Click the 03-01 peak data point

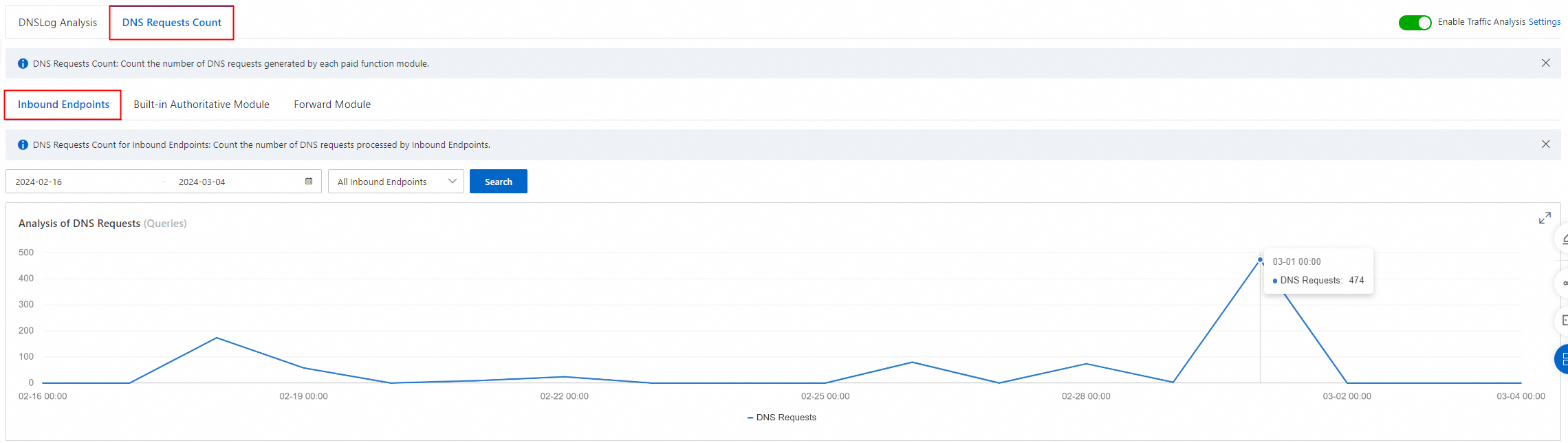coord(1260,260)
